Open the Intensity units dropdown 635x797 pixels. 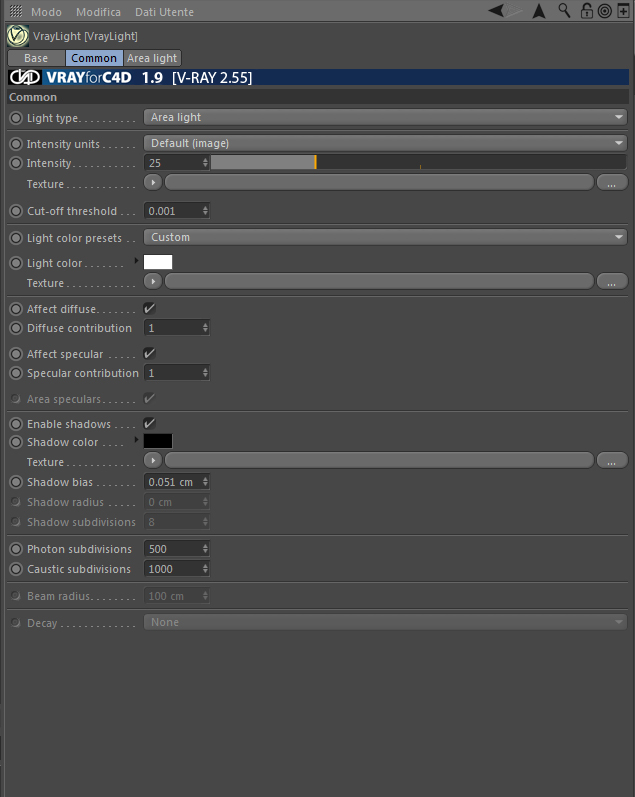(385, 143)
